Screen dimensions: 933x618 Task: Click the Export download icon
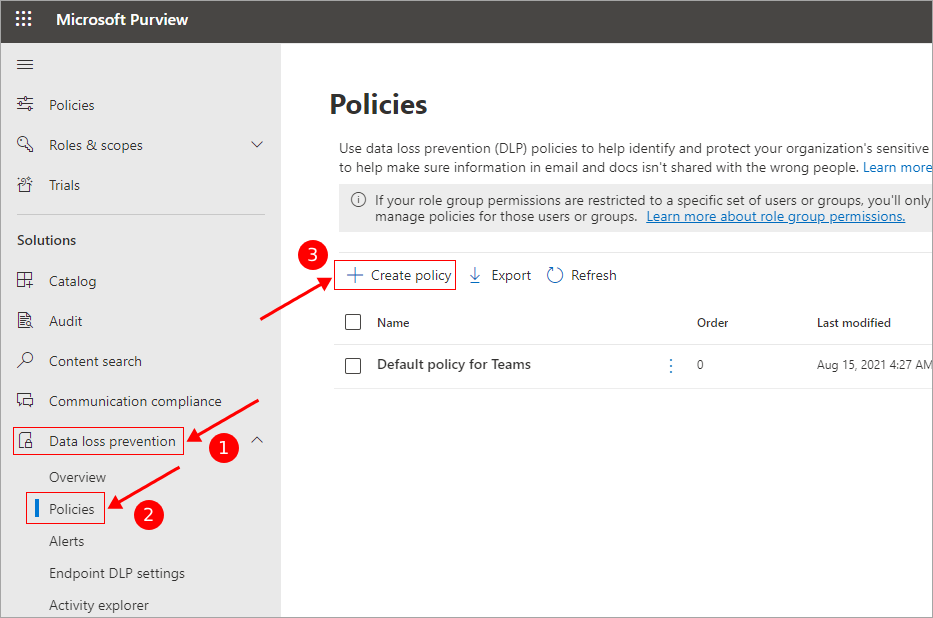tap(475, 275)
